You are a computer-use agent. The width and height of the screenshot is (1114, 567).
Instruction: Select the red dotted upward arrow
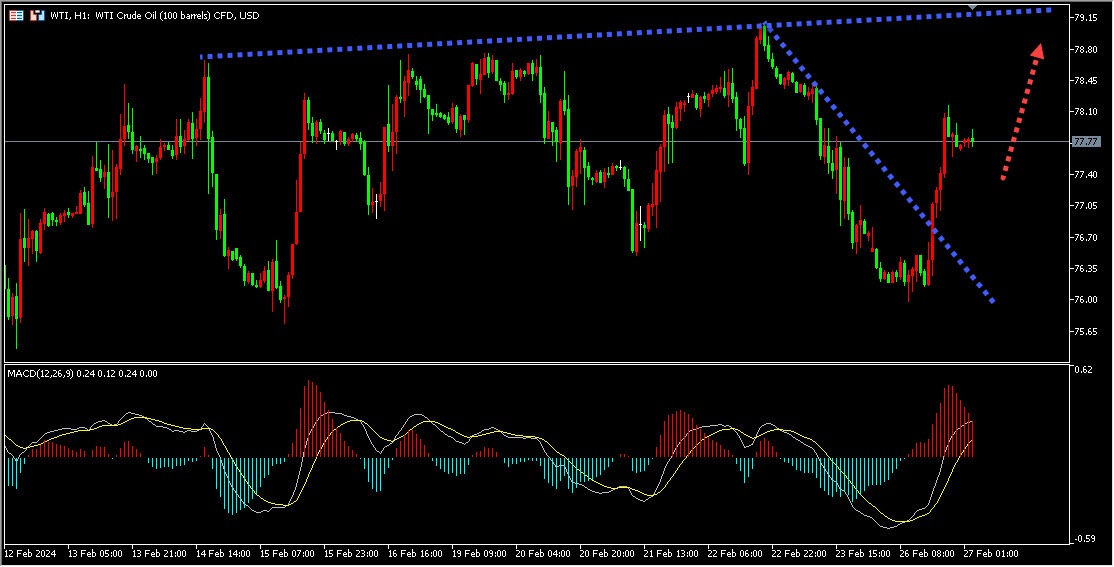tap(1022, 112)
